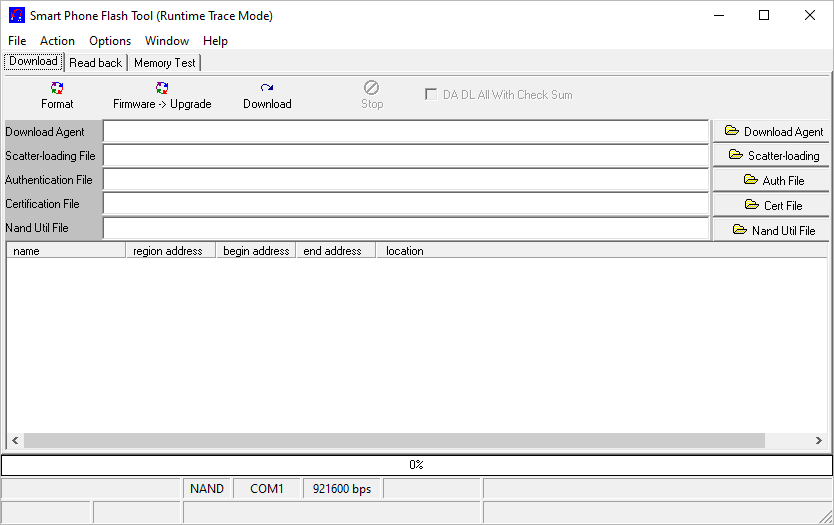Start flashing with the Download arrow icon
This screenshot has height=525, width=834.
(267, 88)
